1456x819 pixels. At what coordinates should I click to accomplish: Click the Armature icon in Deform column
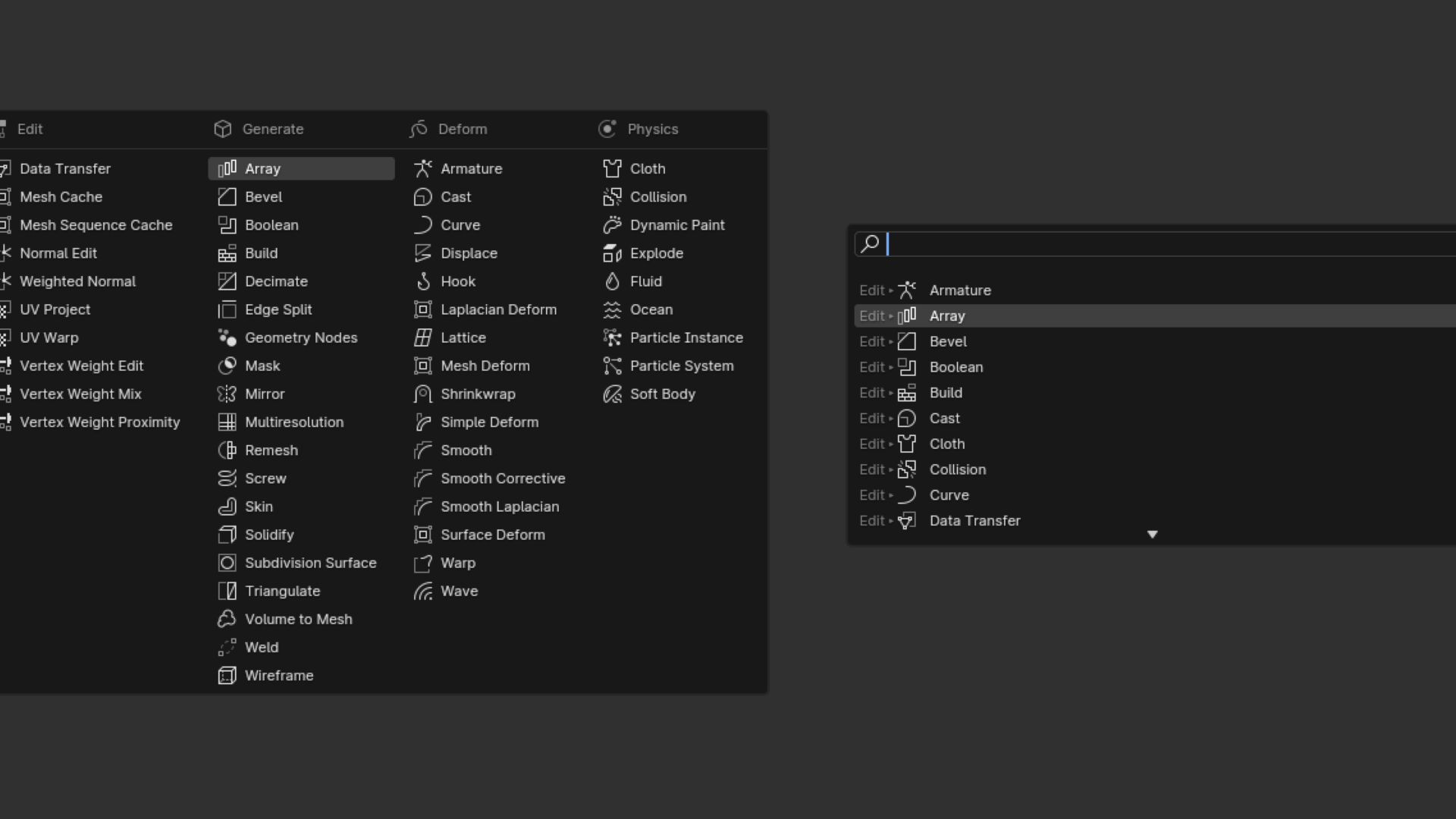pos(422,168)
